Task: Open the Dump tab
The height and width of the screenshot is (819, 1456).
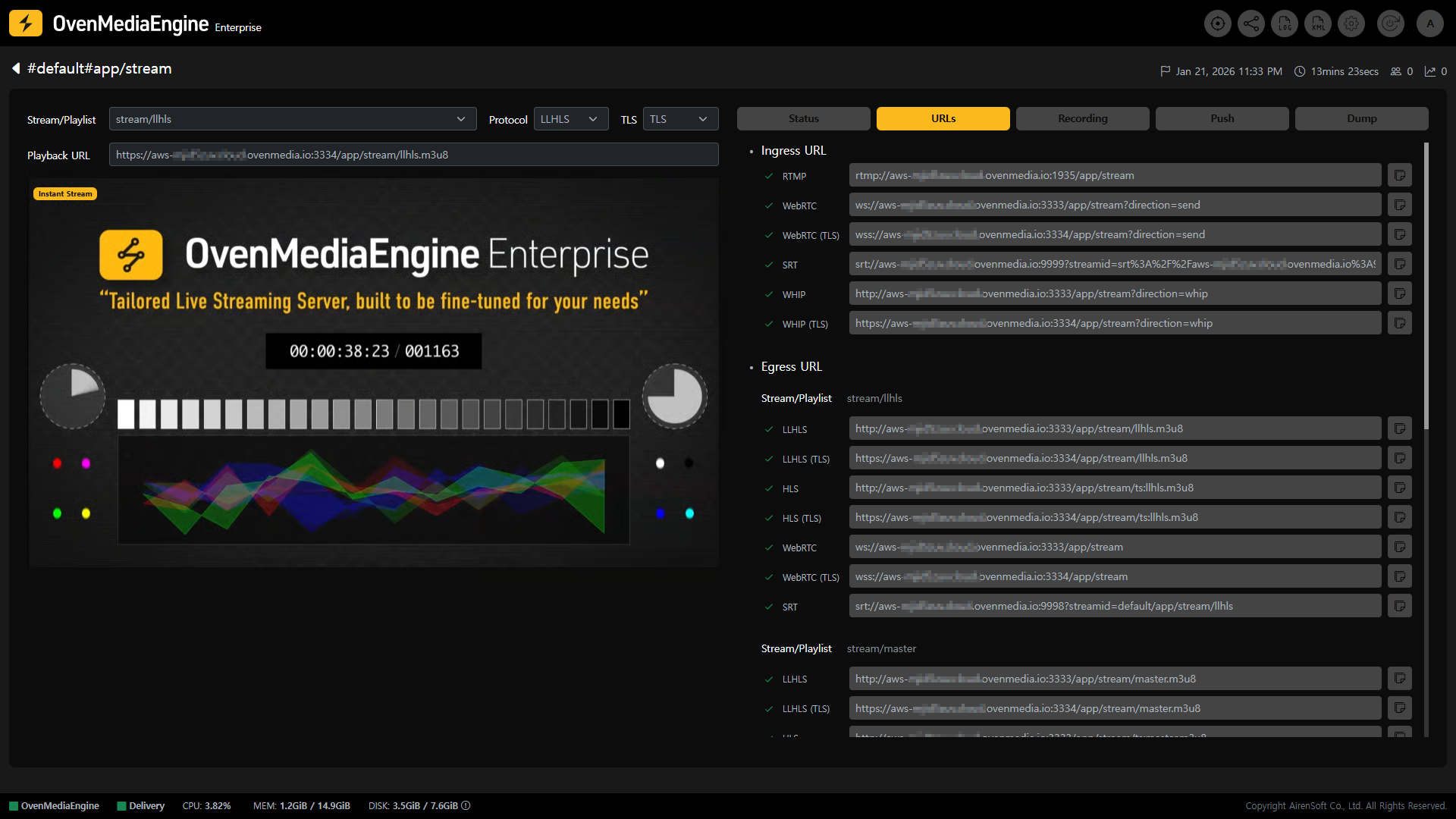Action: [x=1361, y=118]
